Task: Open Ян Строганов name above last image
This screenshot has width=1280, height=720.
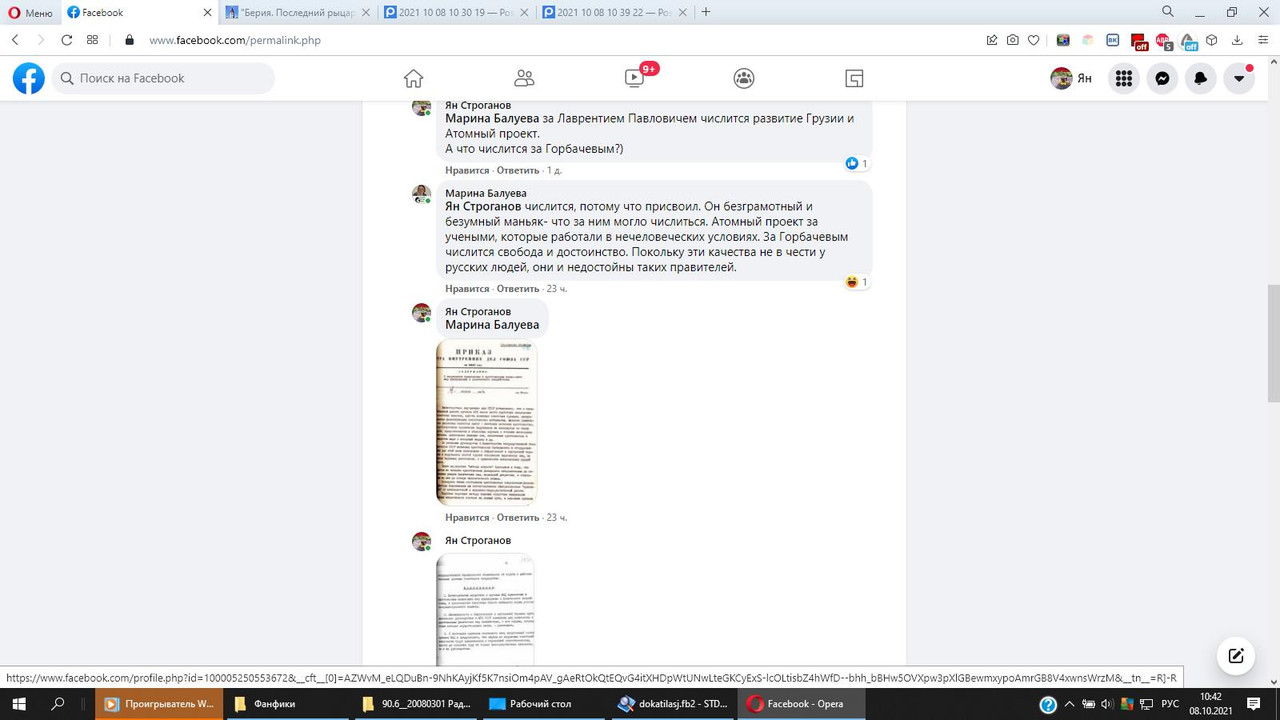Action: pos(478,541)
